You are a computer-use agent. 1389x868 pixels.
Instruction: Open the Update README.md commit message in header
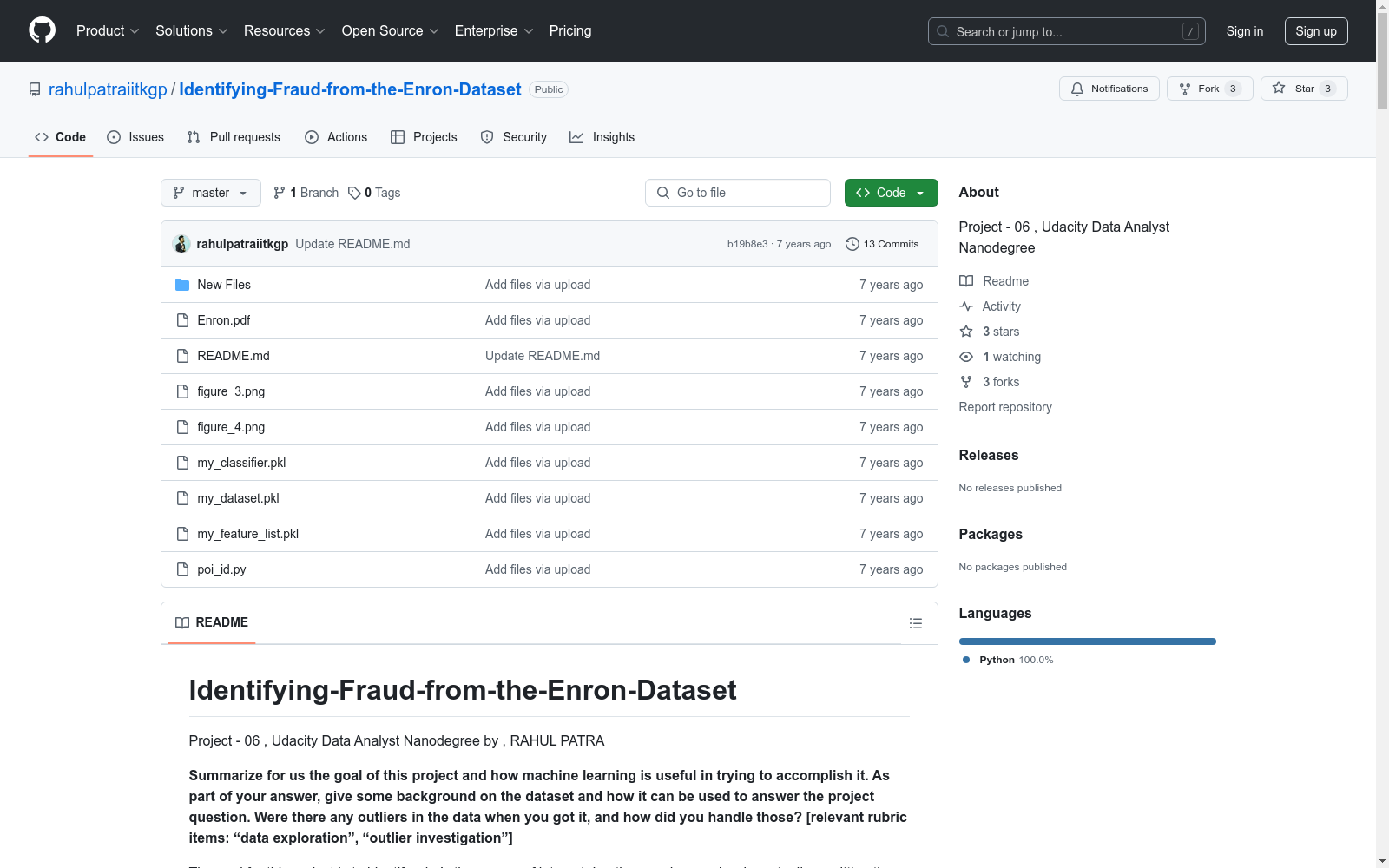click(352, 244)
